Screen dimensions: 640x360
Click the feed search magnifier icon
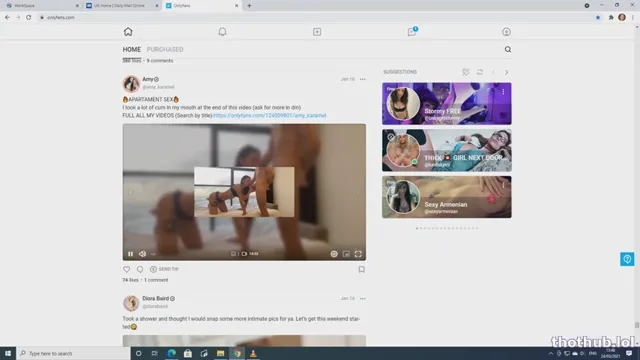tap(508, 49)
